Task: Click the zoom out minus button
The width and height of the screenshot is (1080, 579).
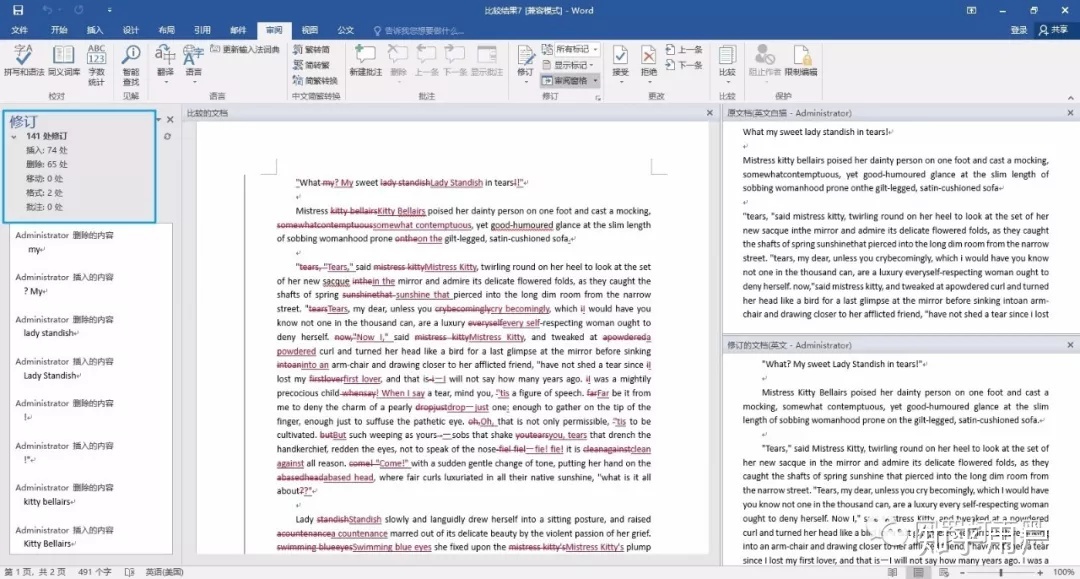Action: click(x=962, y=572)
